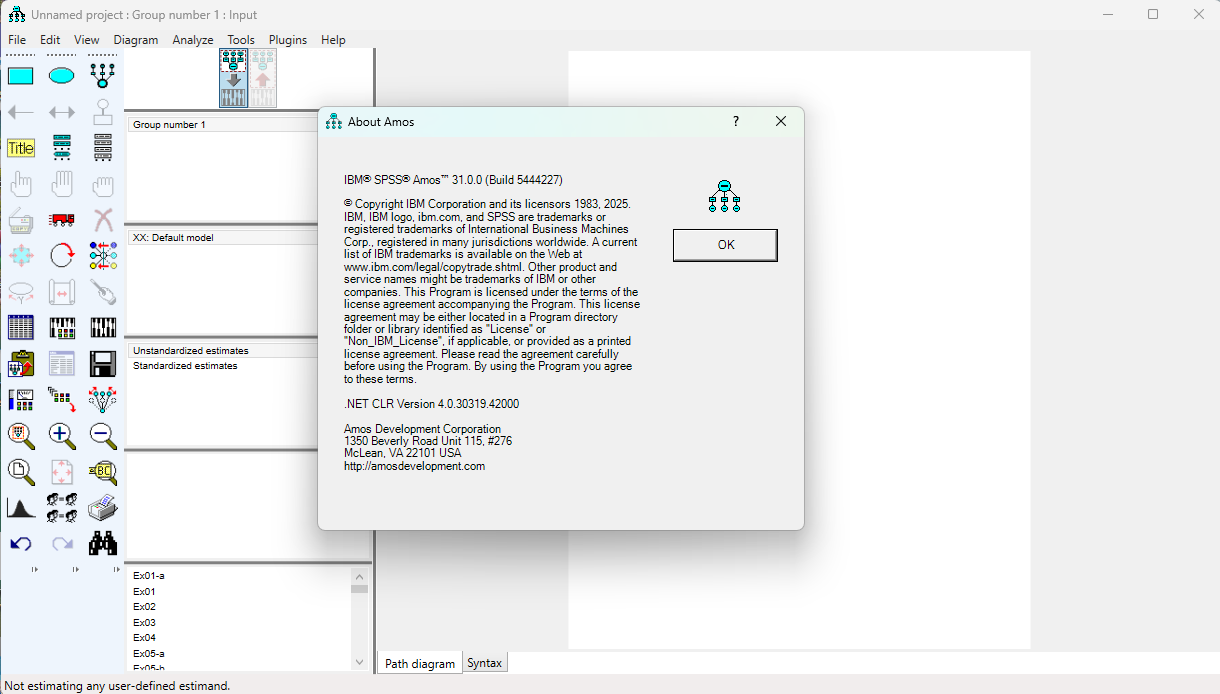The height and width of the screenshot is (694, 1220).
Task: Choose the Draw latent variable with indicators tool
Action: (103, 76)
